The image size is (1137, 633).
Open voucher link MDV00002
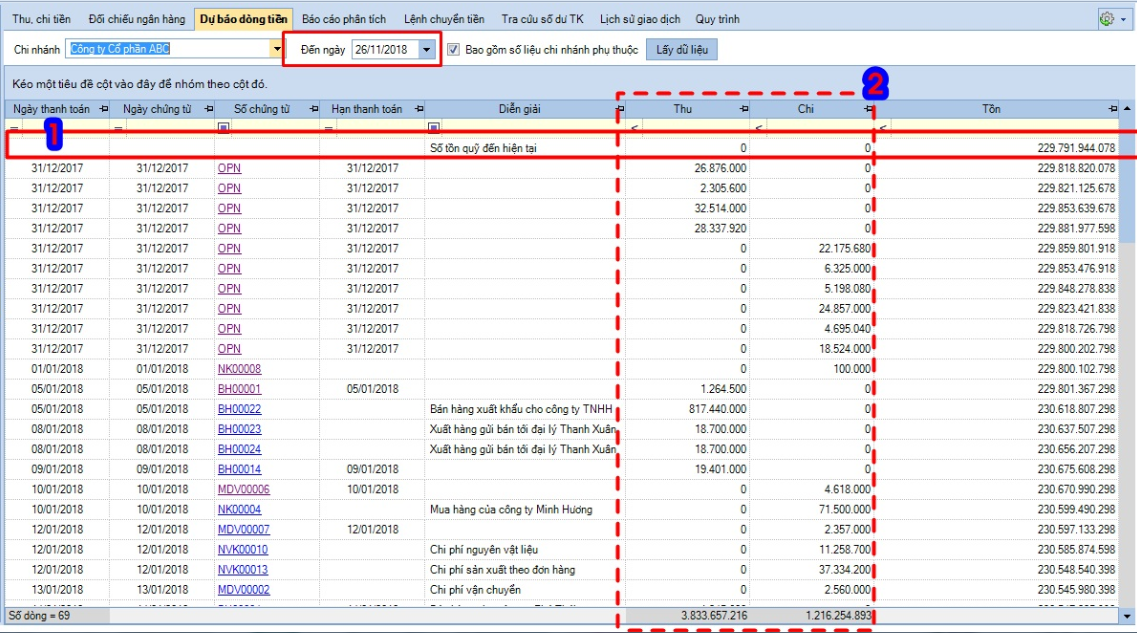pyautogui.click(x=244, y=589)
